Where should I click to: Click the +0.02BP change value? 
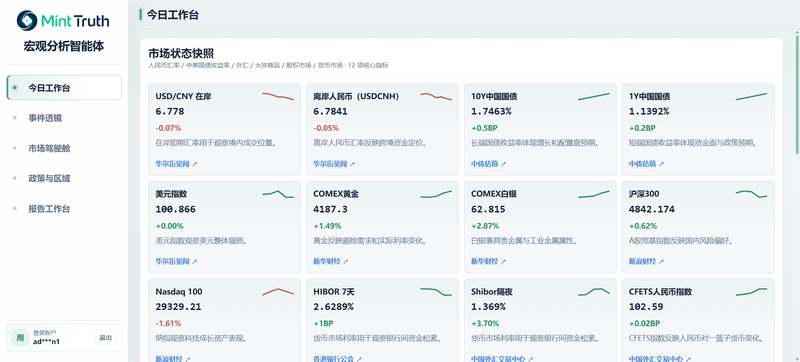645,323
